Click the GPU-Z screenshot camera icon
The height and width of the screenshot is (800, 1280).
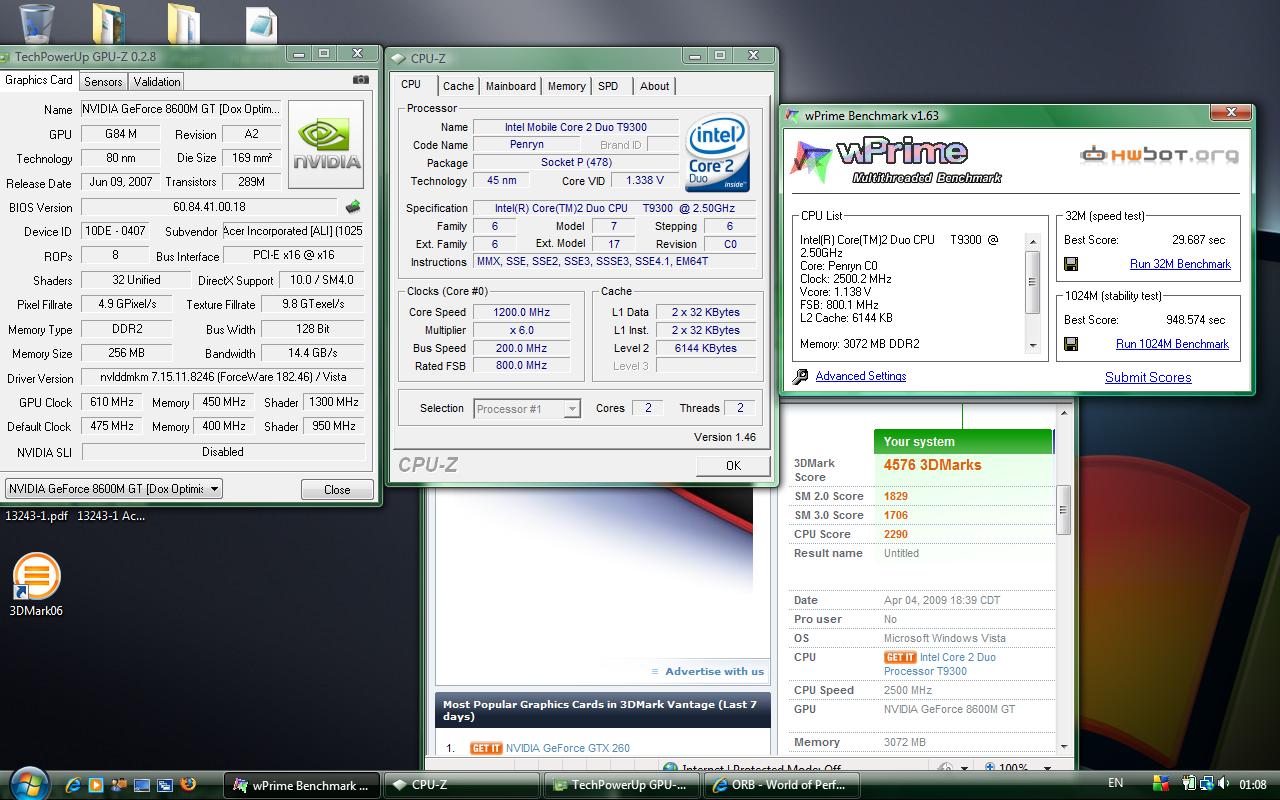pyautogui.click(x=361, y=80)
